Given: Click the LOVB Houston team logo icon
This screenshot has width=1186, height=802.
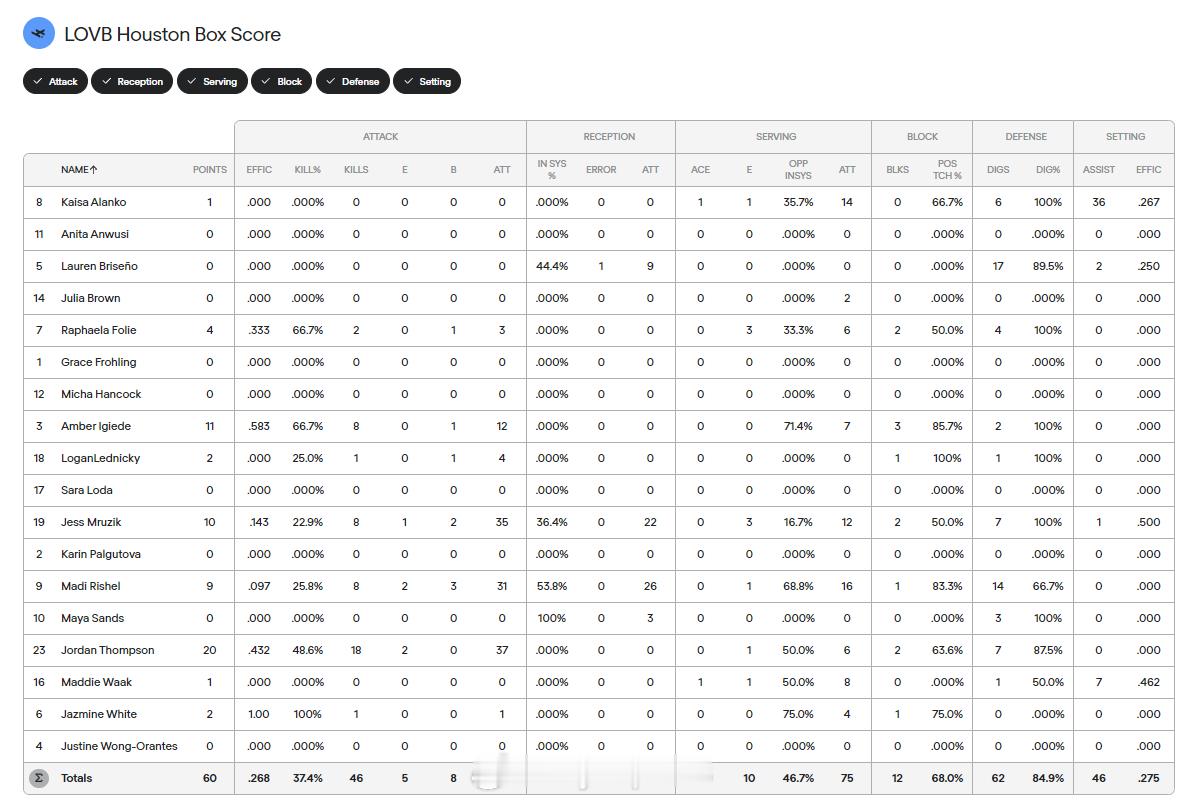Looking at the screenshot, I should click(x=39, y=33).
